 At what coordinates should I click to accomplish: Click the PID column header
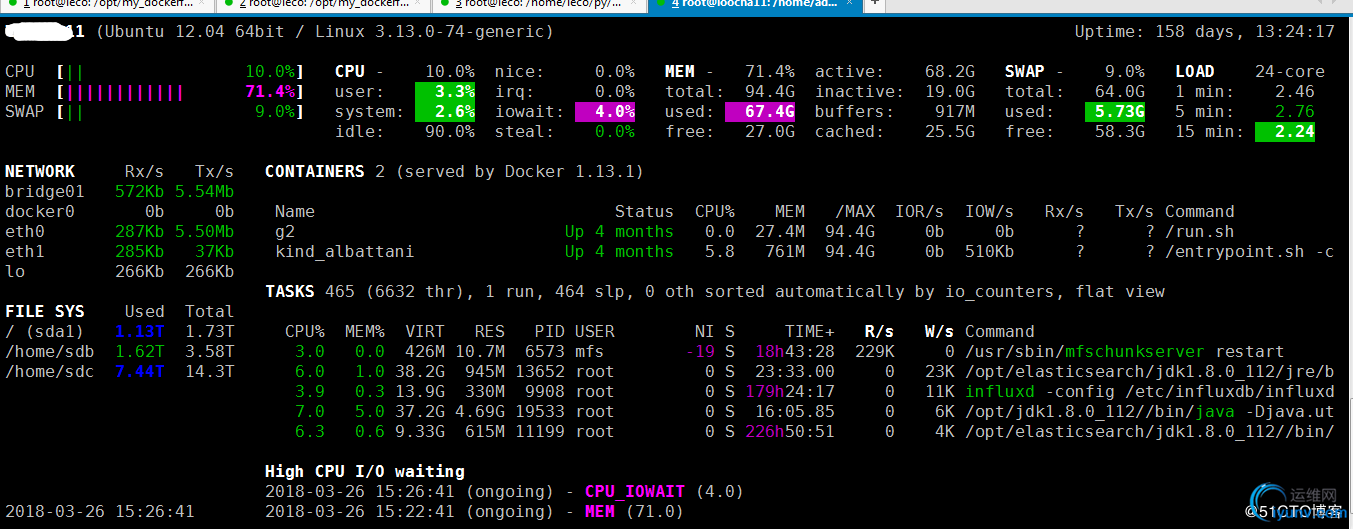point(550,332)
